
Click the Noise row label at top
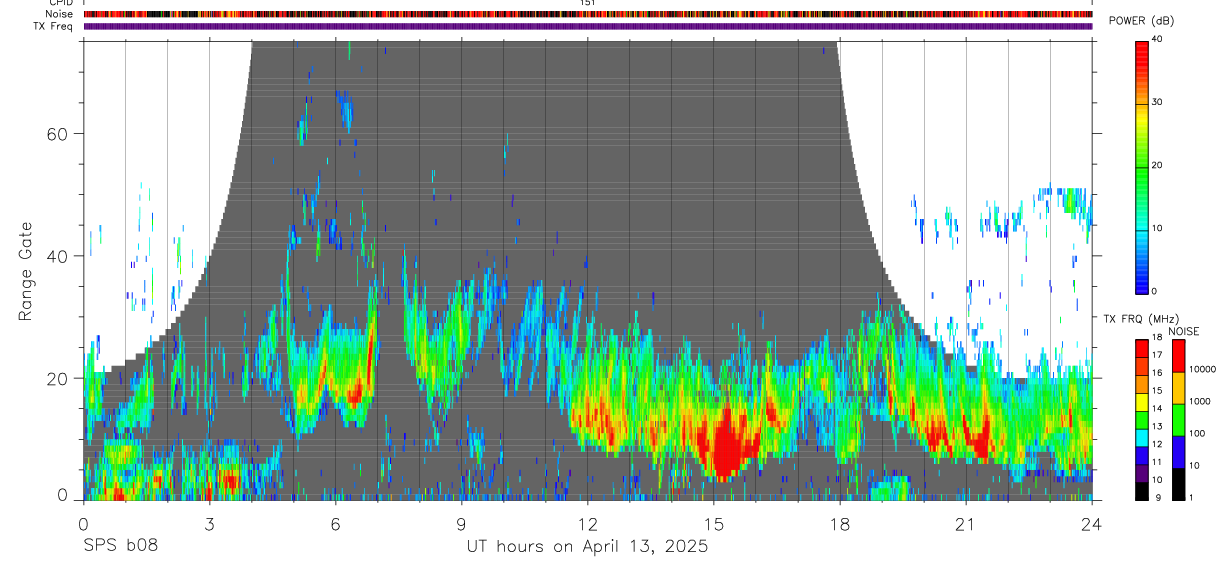[59, 14]
